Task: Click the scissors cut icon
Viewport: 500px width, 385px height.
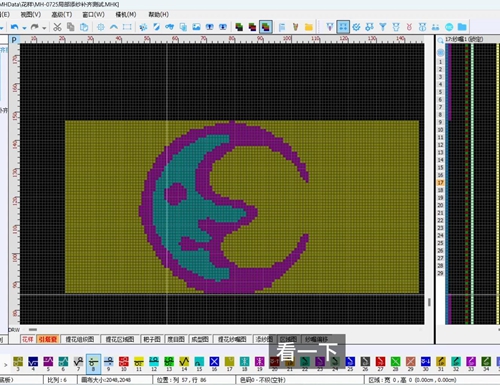Action: (57, 27)
